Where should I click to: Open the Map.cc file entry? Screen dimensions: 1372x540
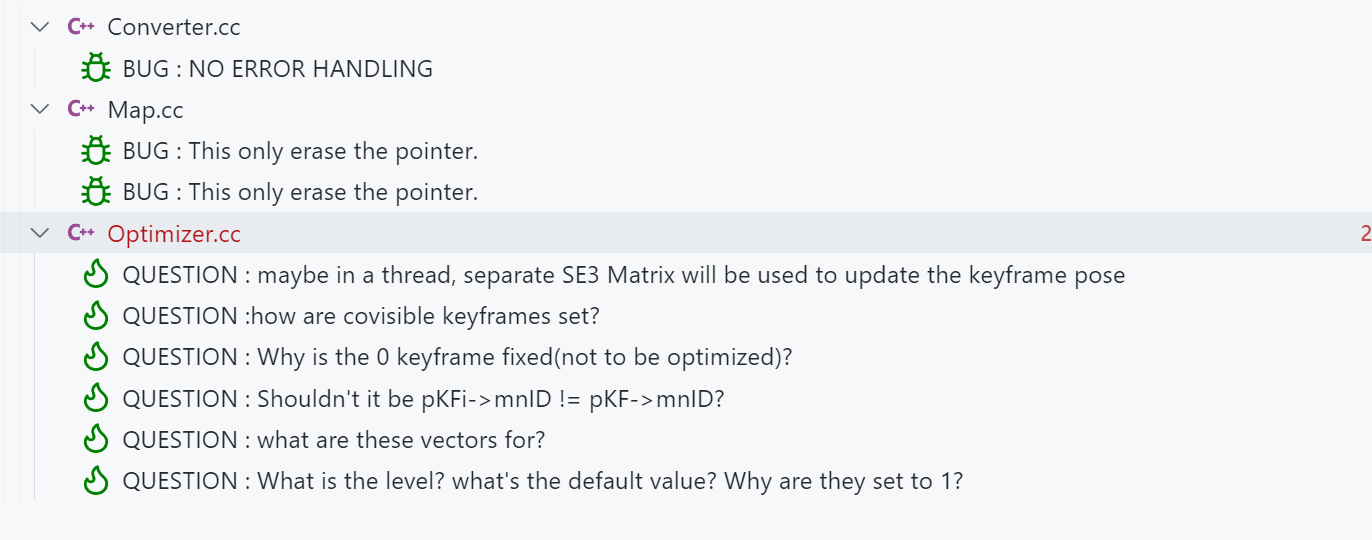pyautogui.click(x=145, y=110)
